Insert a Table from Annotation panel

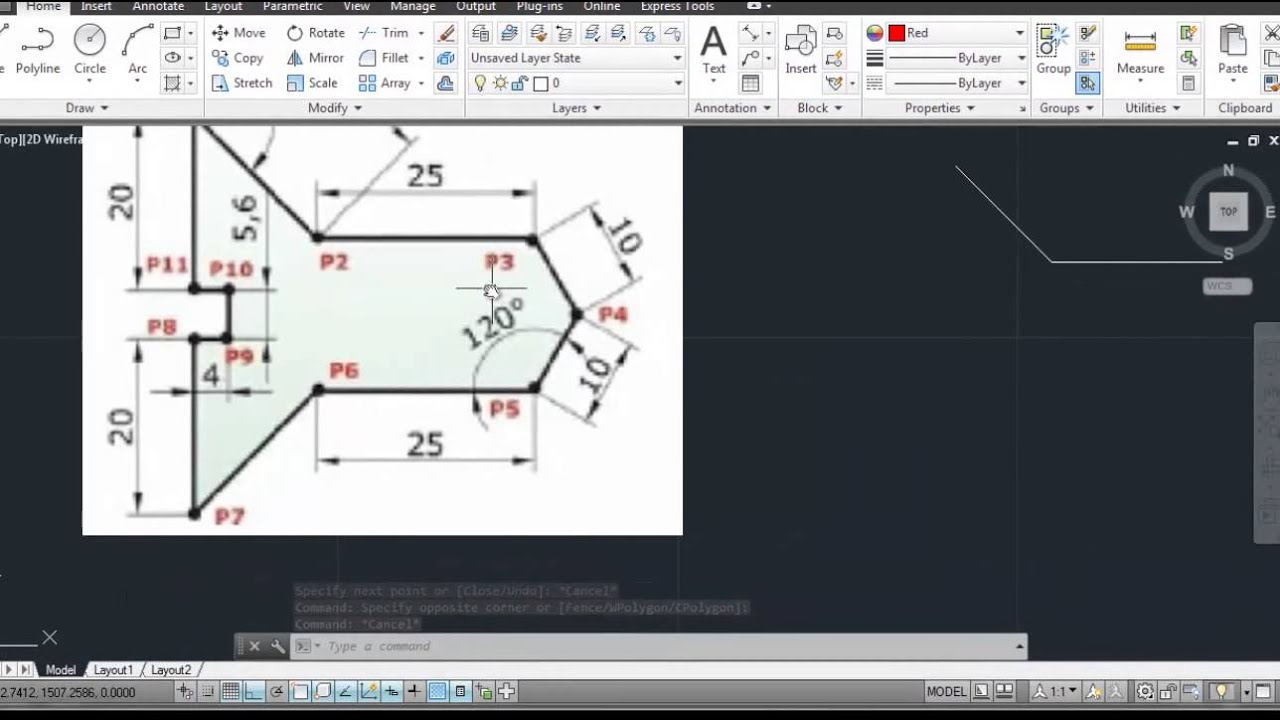[750, 83]
